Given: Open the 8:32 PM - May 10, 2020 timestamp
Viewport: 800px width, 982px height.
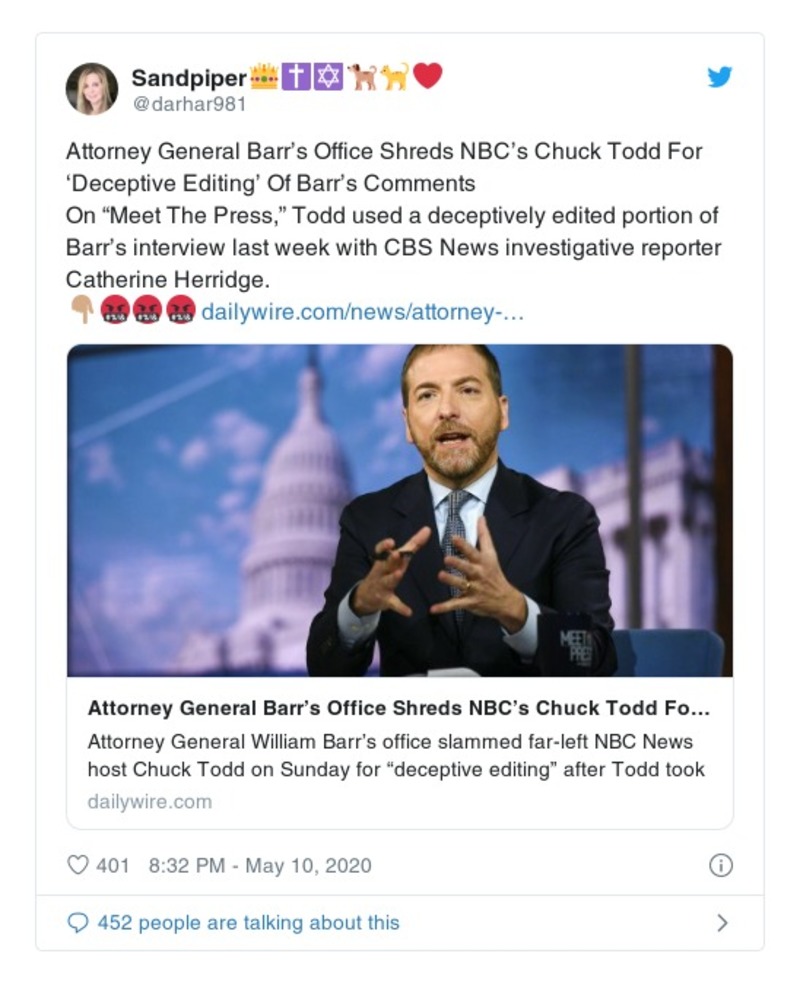Looking at the screenshot, I should tap(259, 865).
